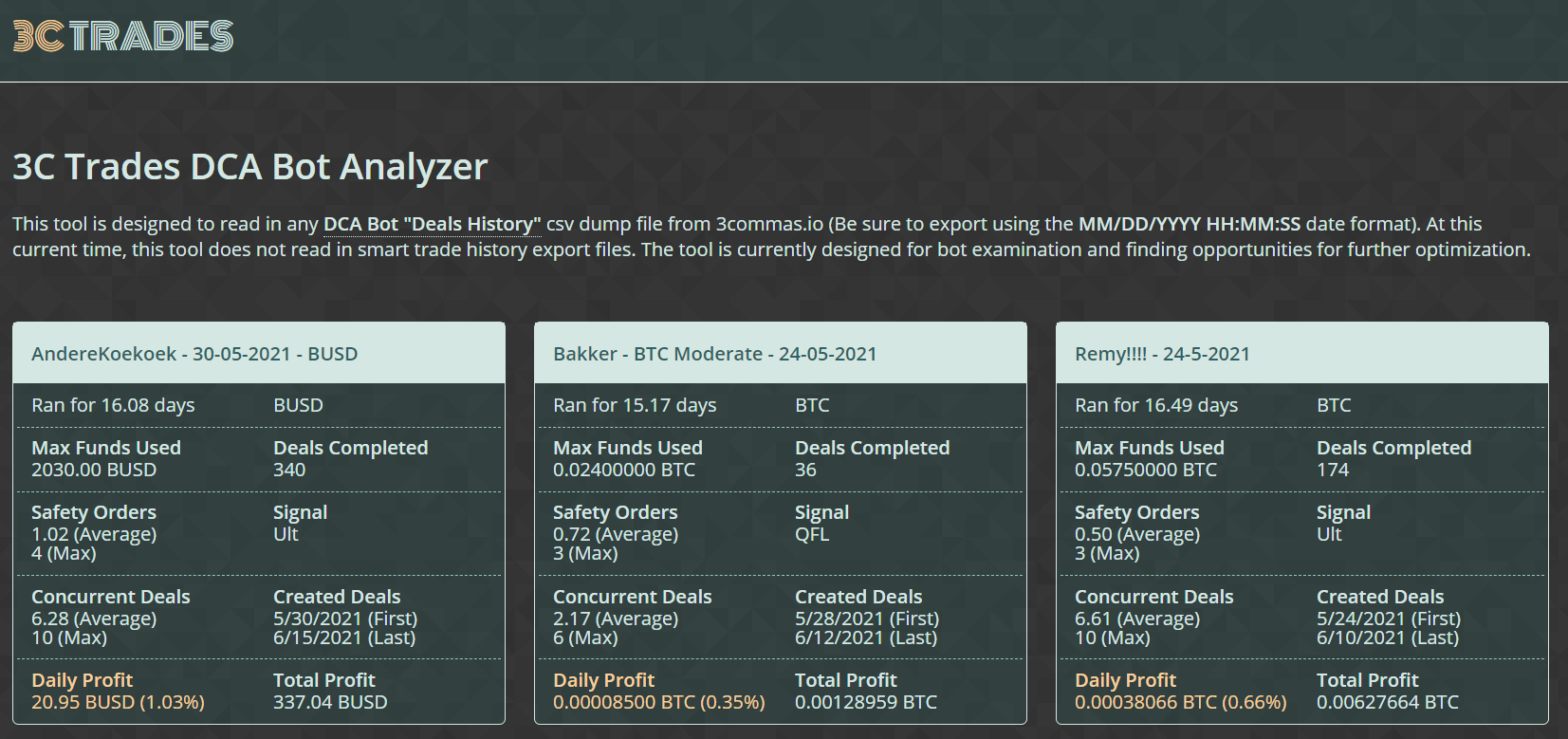Click the "0.05750000 BTC" max funds value
Screen dimensions: 1568x739
coord(1146,470)
